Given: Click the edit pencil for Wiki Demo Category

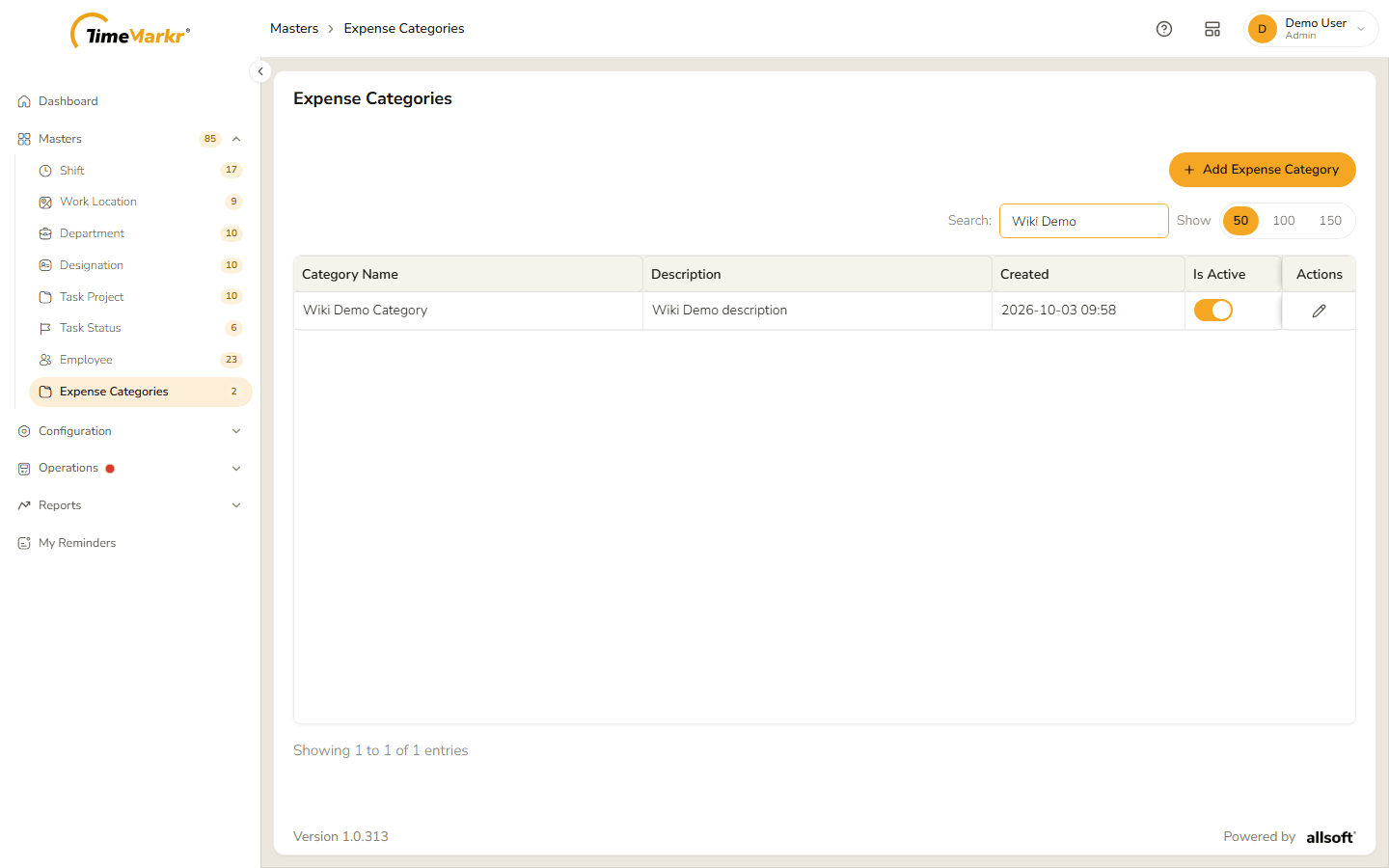Looking at the screenshot, I should click(1319, 311).
